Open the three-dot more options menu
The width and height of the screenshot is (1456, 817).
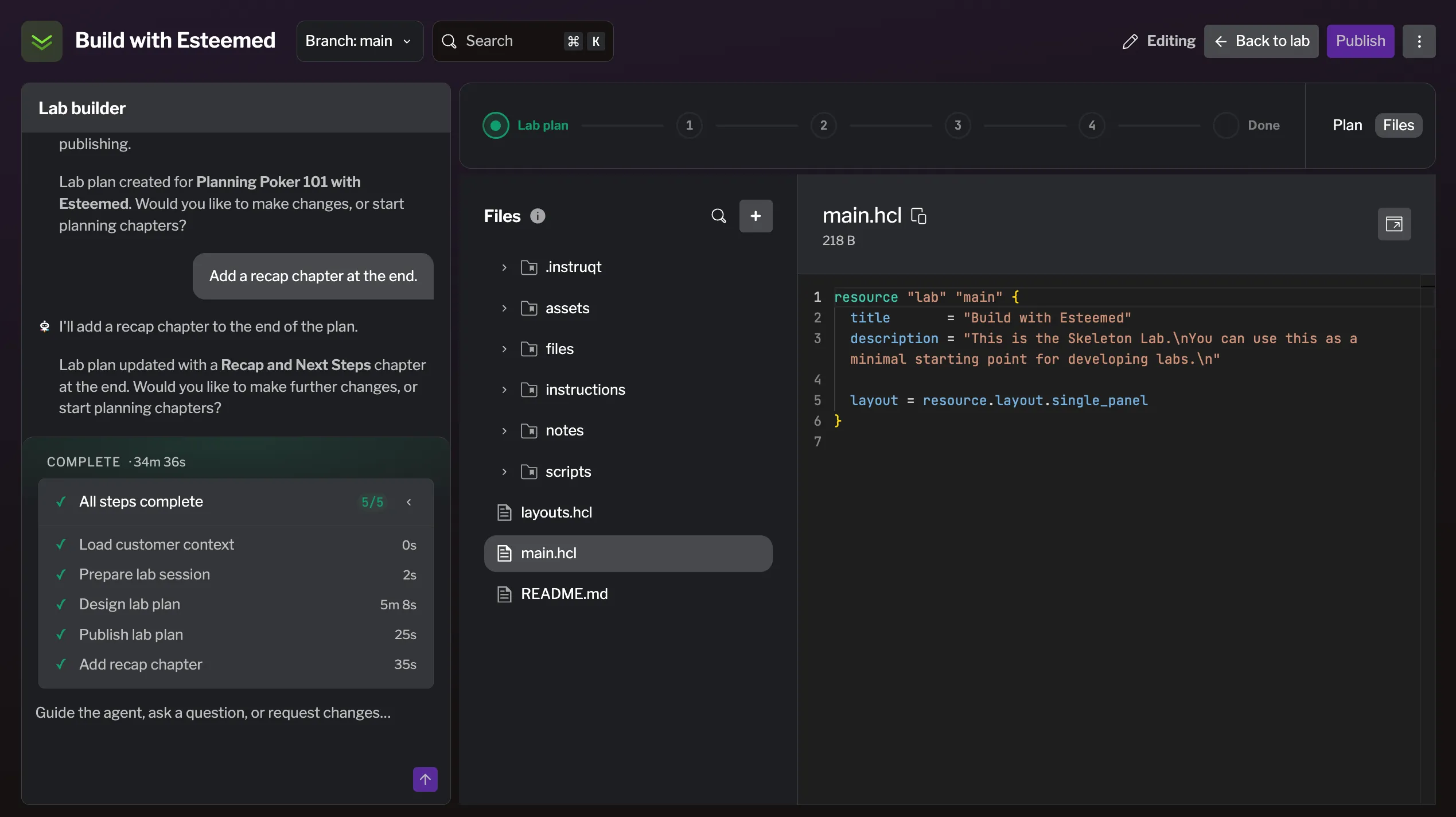(x=1419, y=41)
